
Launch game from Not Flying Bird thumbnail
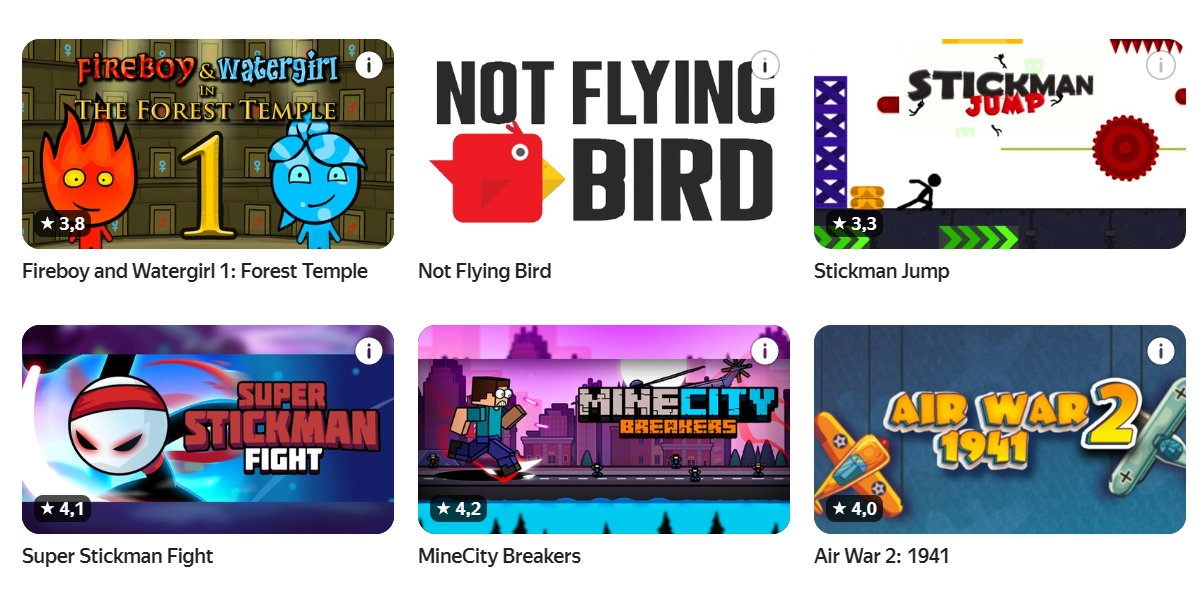click(604, 144)
